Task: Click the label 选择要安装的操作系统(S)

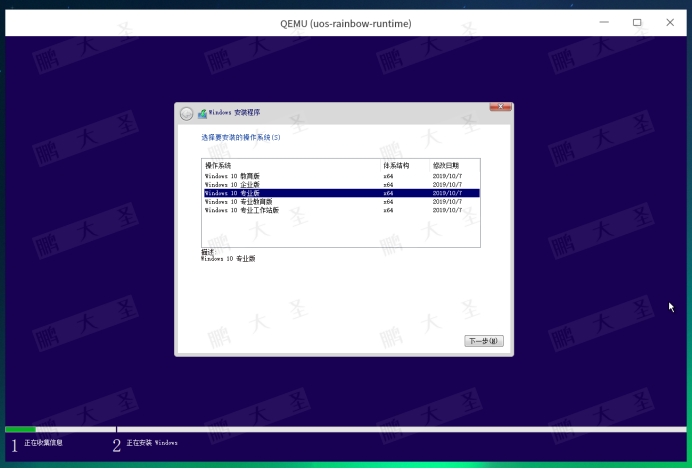Action: pyautogui.click(x=241, y=137)
